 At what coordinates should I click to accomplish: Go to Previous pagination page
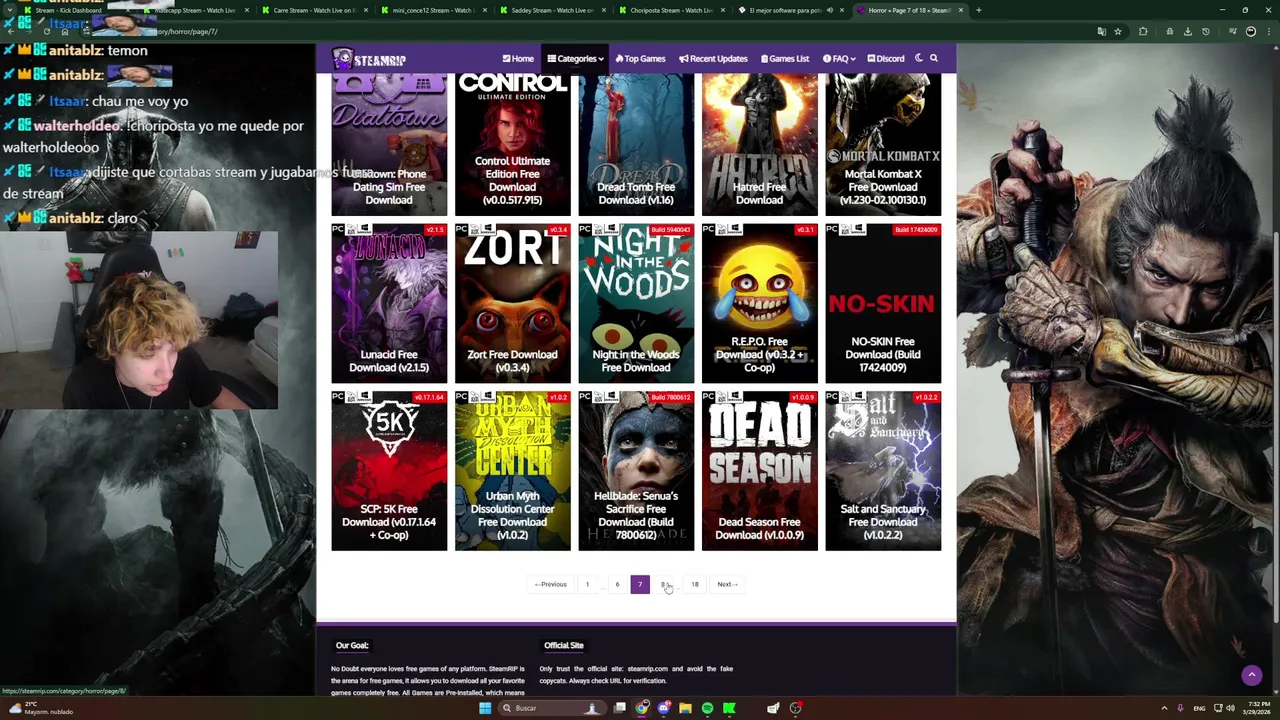point(550,584)
